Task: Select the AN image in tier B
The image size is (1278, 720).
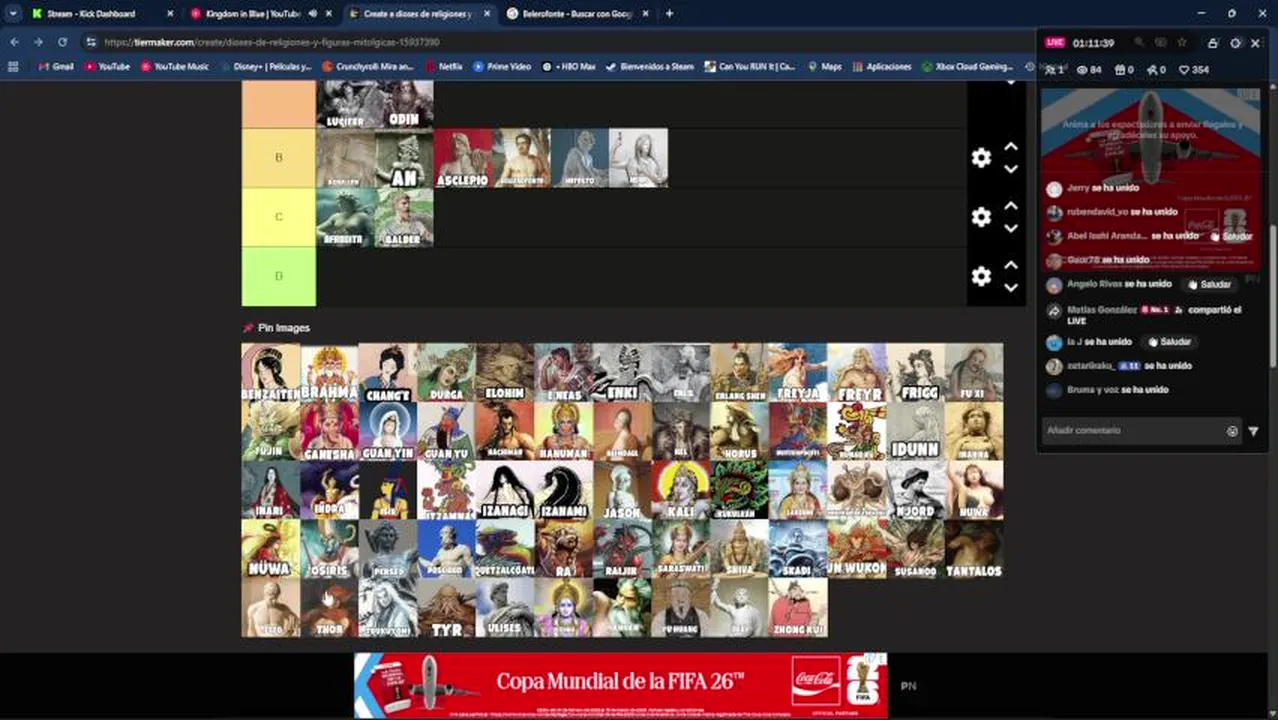Action: pyautogui.click(x=404, y=158)
